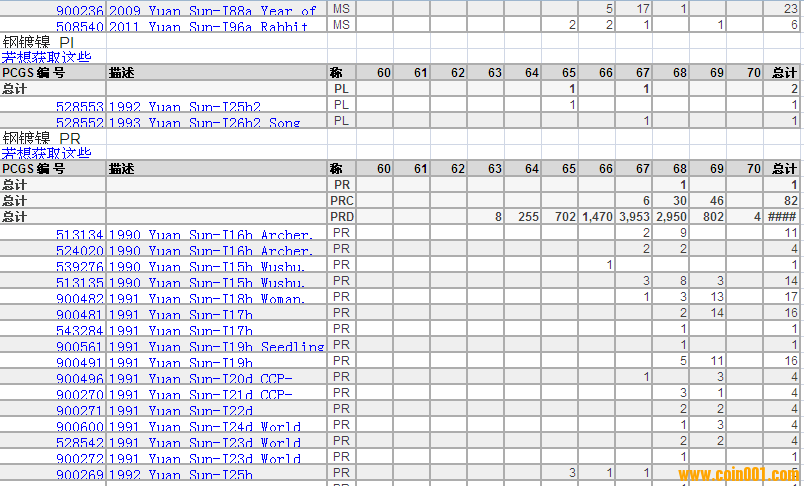Select PCGS number 524020 link
This screenshot has height=486, width=804.
click(x=79, y=251)
